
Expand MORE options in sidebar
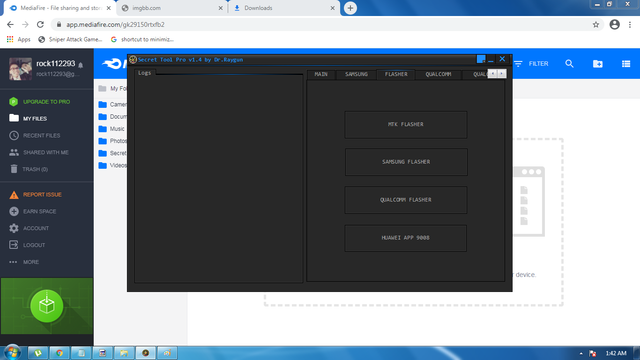click(24, 262)
